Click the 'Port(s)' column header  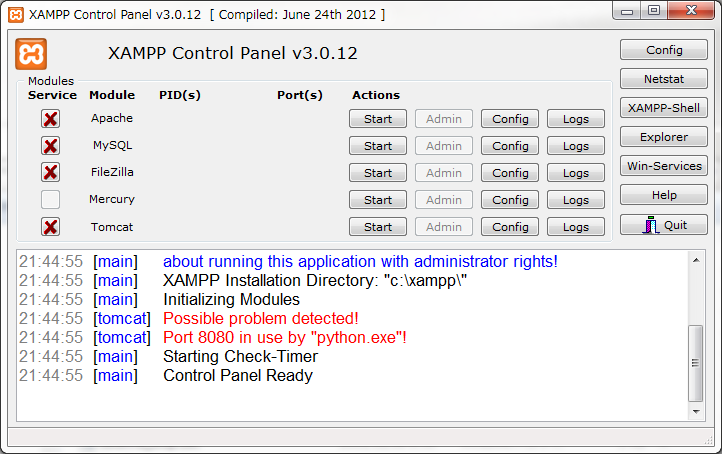click(300, 95)
